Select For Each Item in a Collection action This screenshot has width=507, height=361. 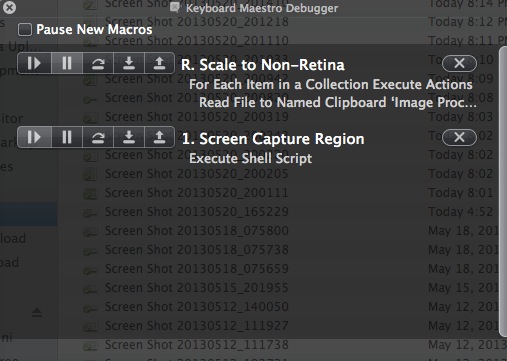[331, 84]
